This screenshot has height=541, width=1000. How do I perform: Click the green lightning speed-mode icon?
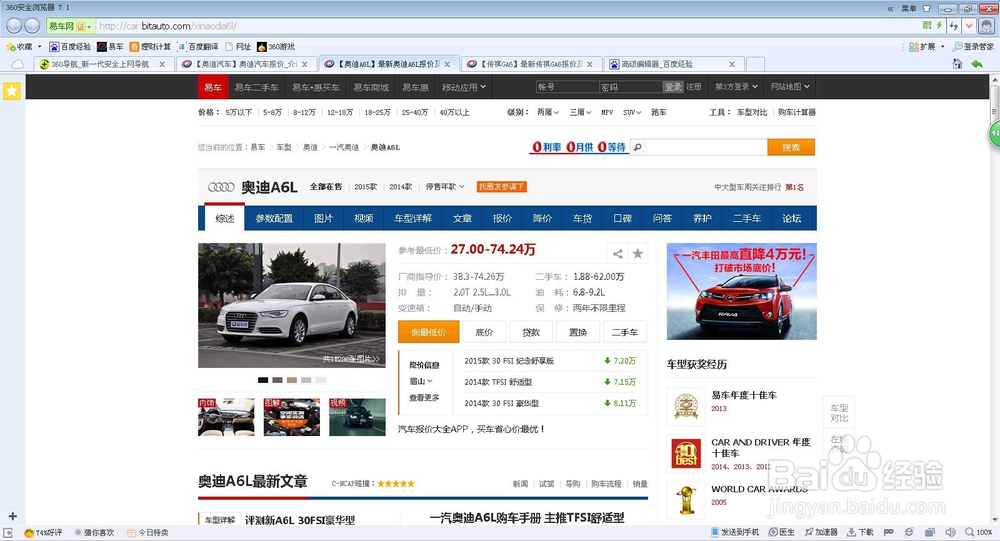939,26
